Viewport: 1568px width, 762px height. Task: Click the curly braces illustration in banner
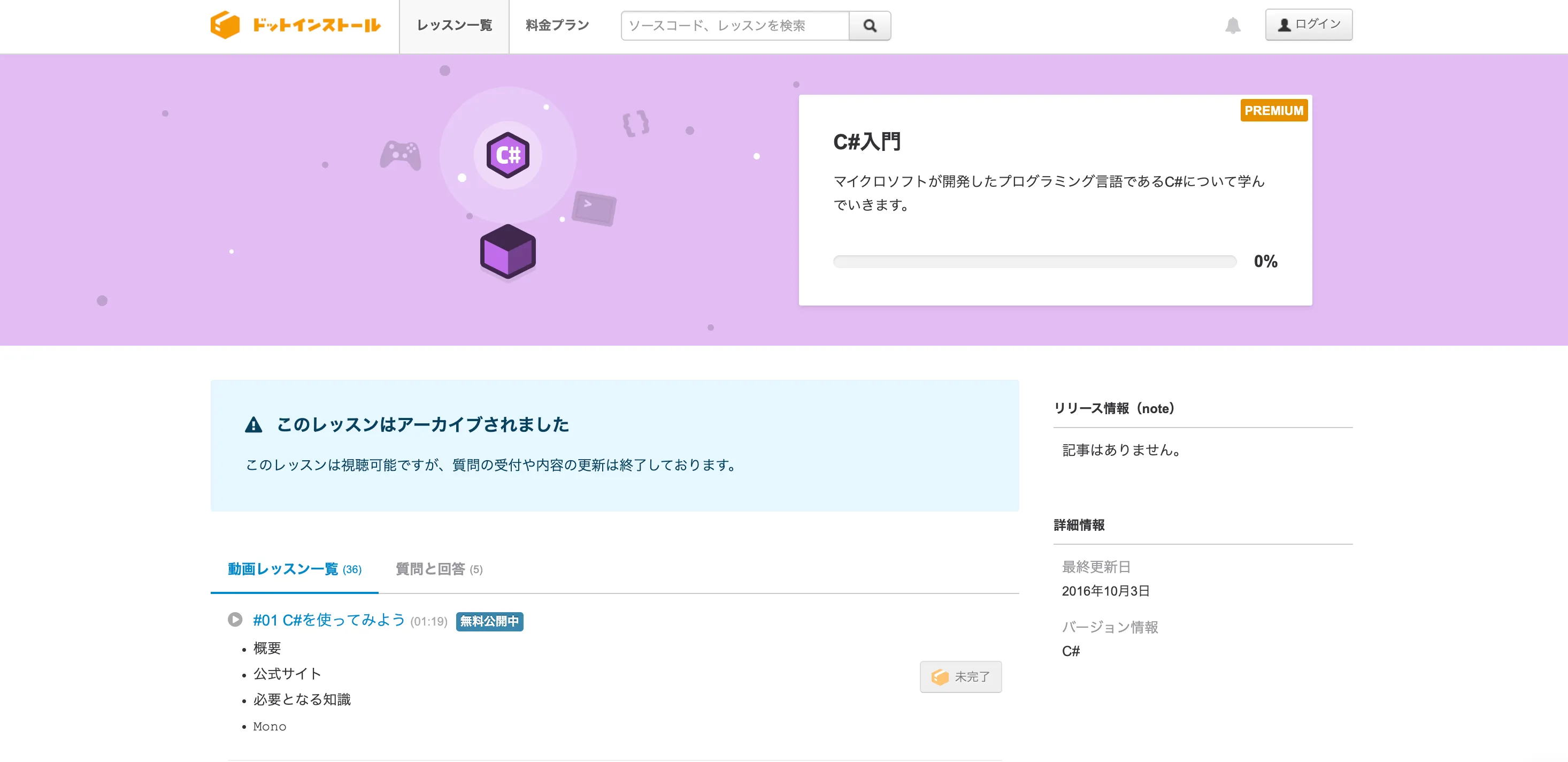pyautogui.click(x=635, y=124)
